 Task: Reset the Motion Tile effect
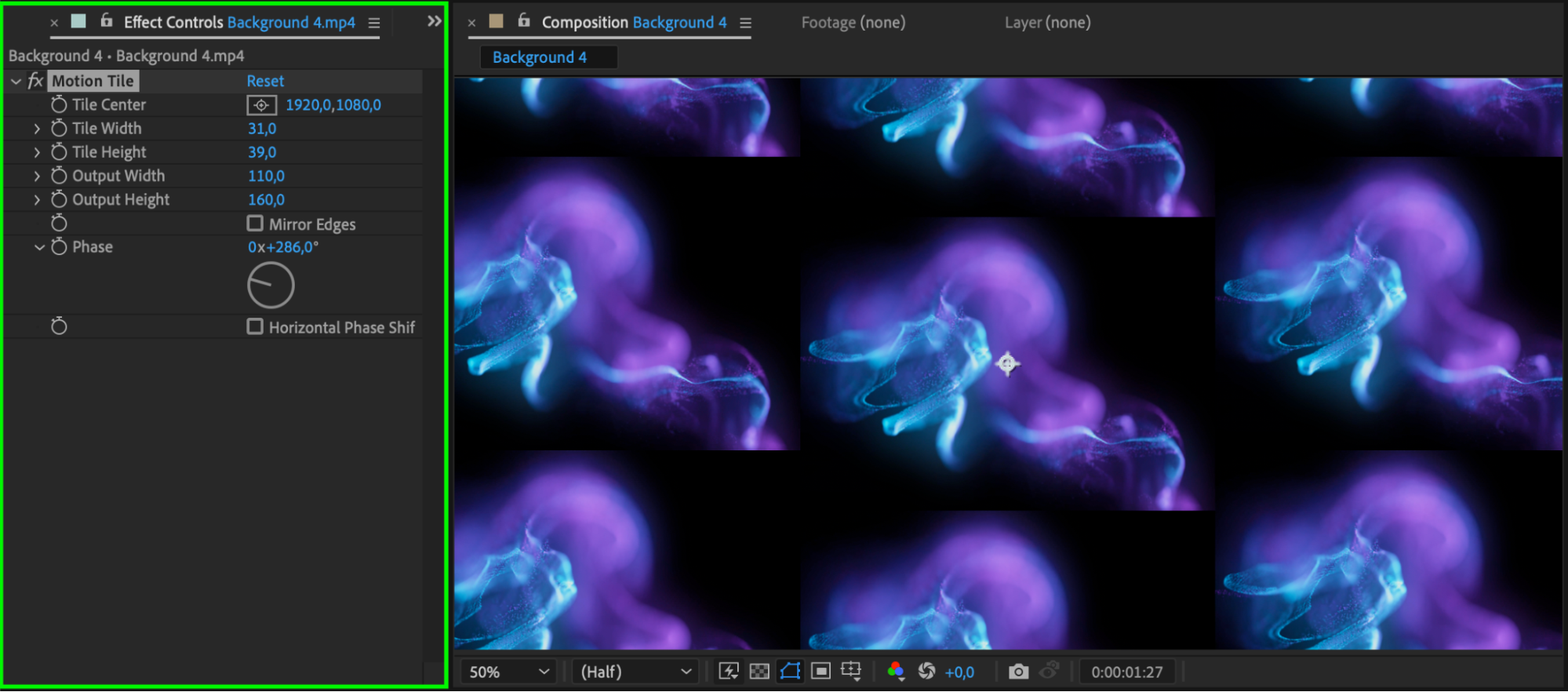point(265,81)
